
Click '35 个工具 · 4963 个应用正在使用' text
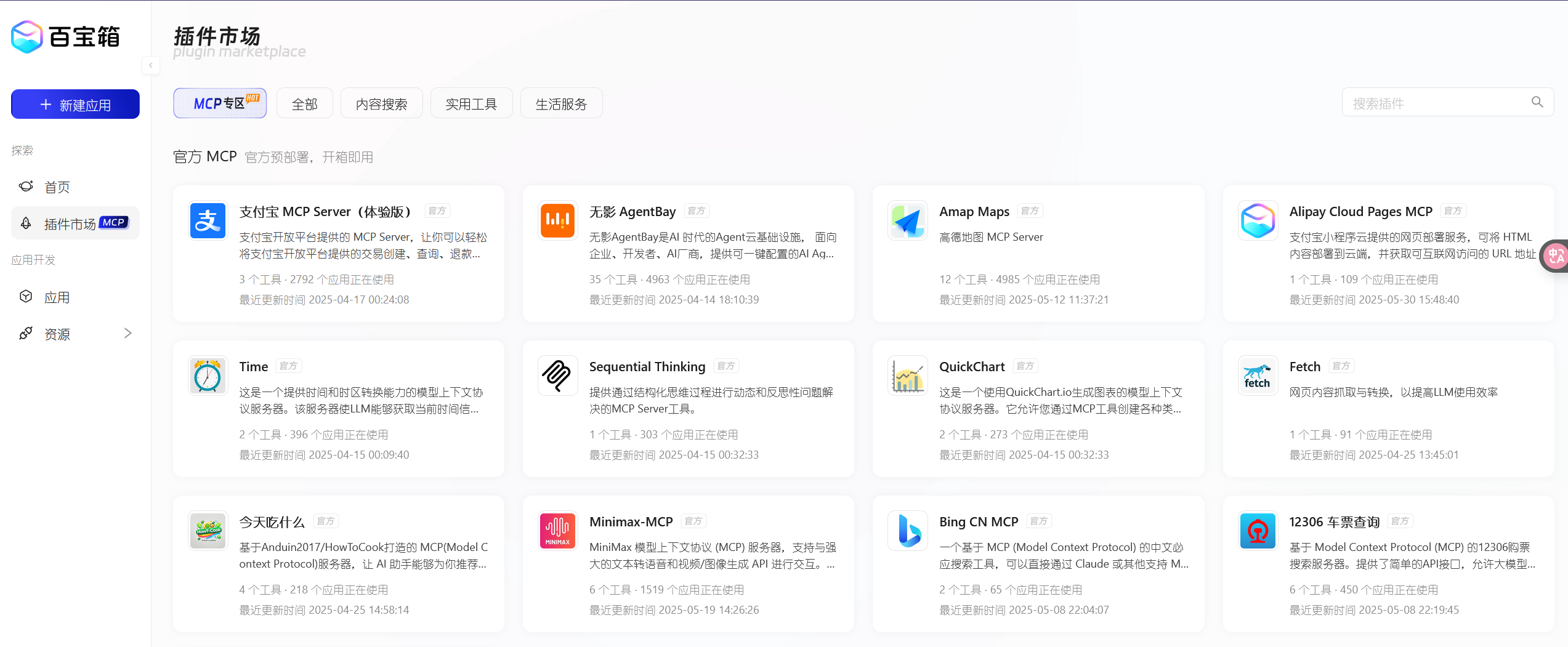pyautogui.click(x=669, y=279)
